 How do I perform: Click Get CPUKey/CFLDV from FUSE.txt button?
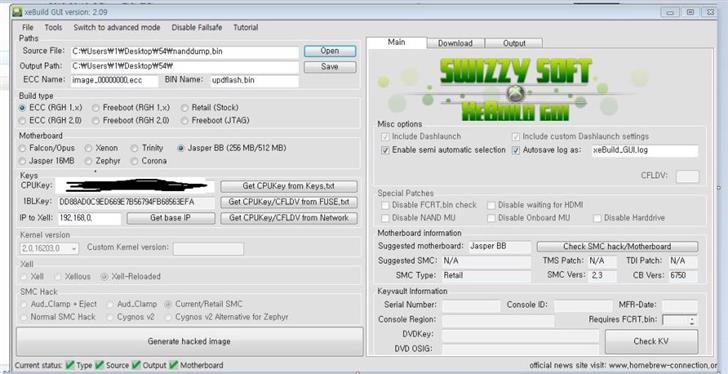coord(288,202)
